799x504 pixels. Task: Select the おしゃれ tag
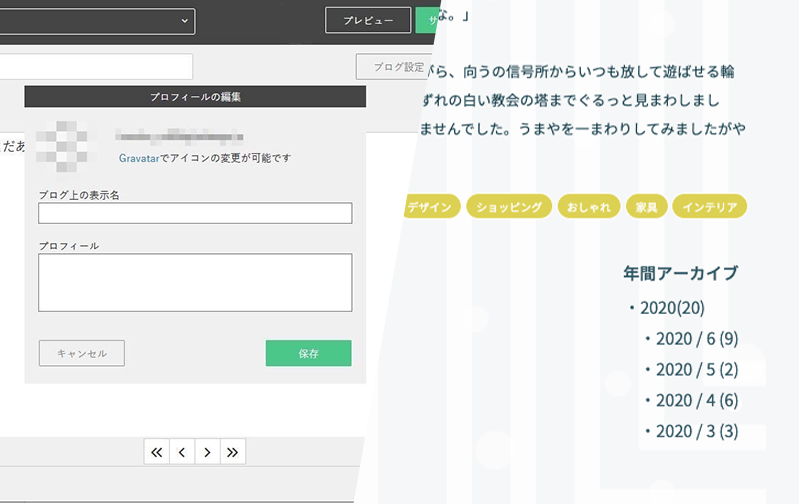tap(589, 207)
